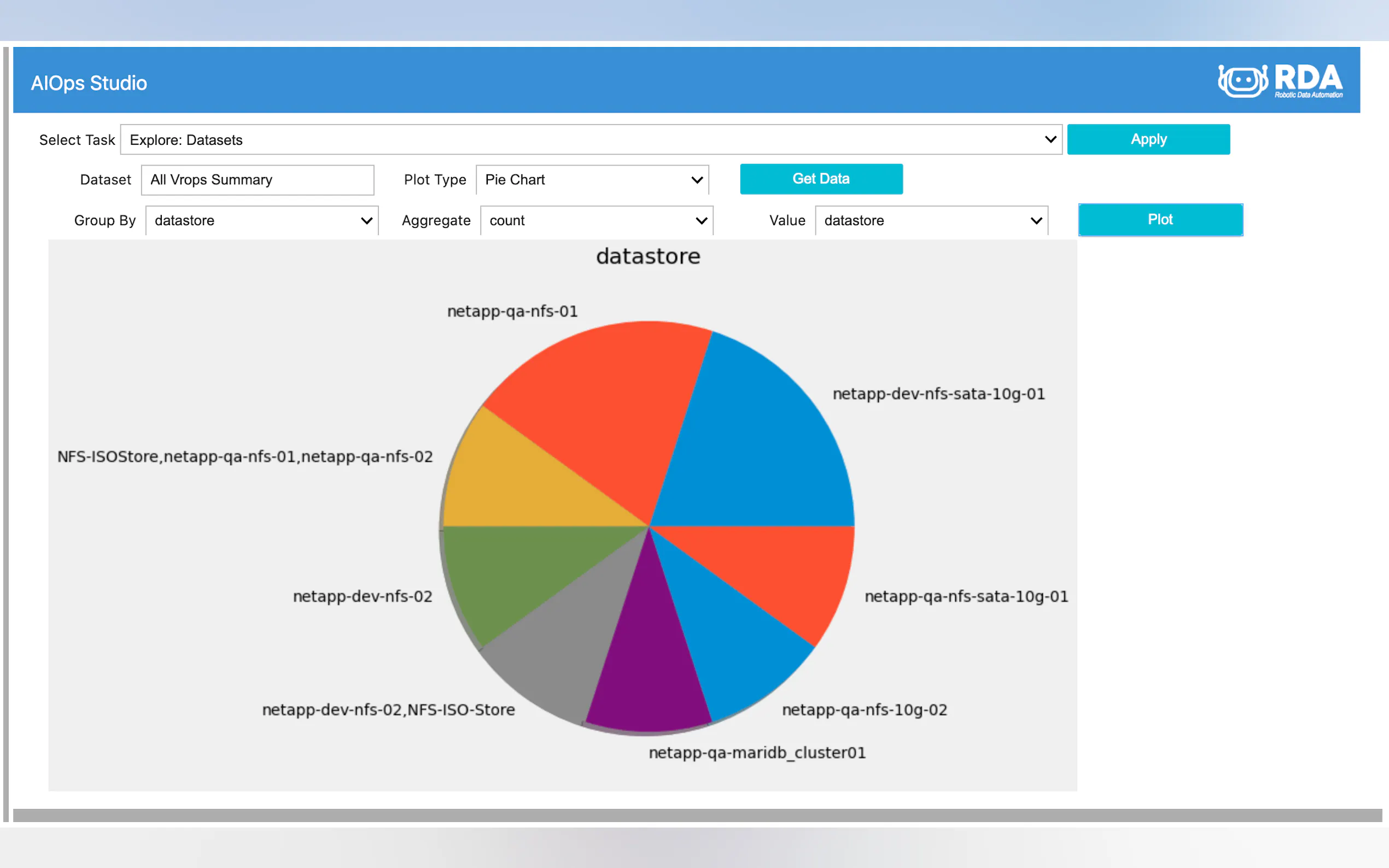Open the Group By dropdown
1389x868 pixels.
click(x=262, y=220)
